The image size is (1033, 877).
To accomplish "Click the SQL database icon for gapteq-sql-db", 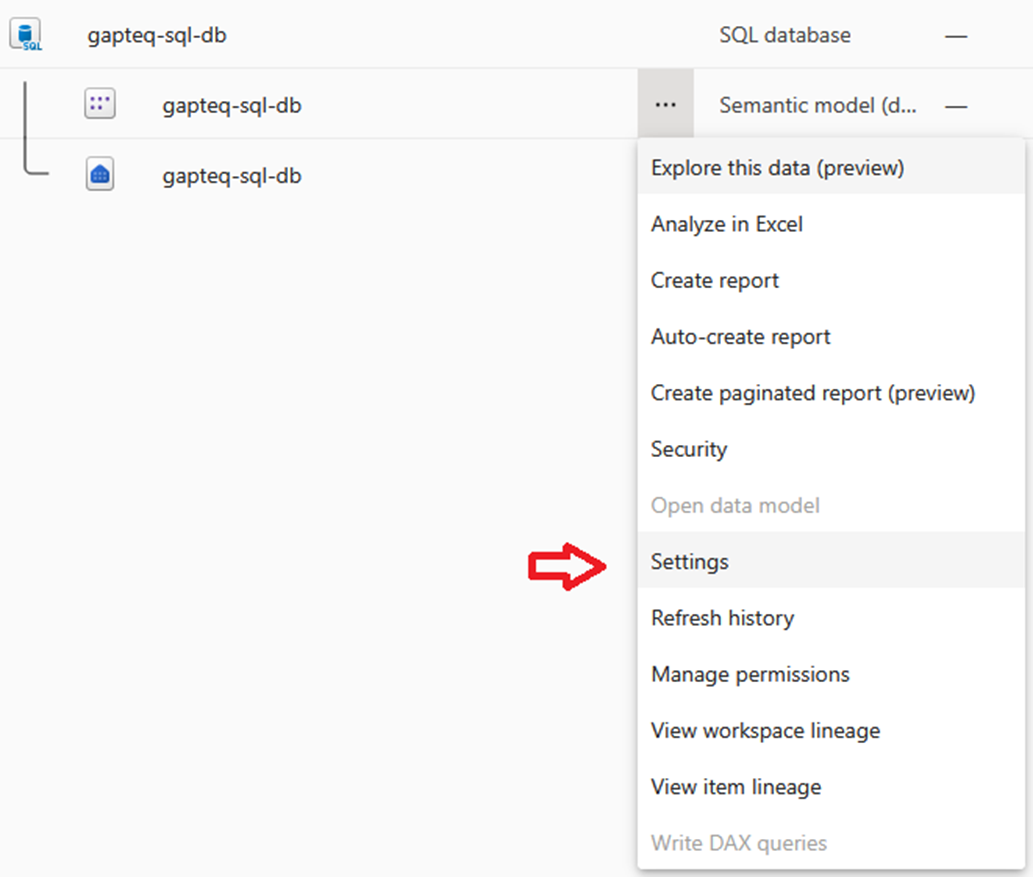I will [26, 34].
